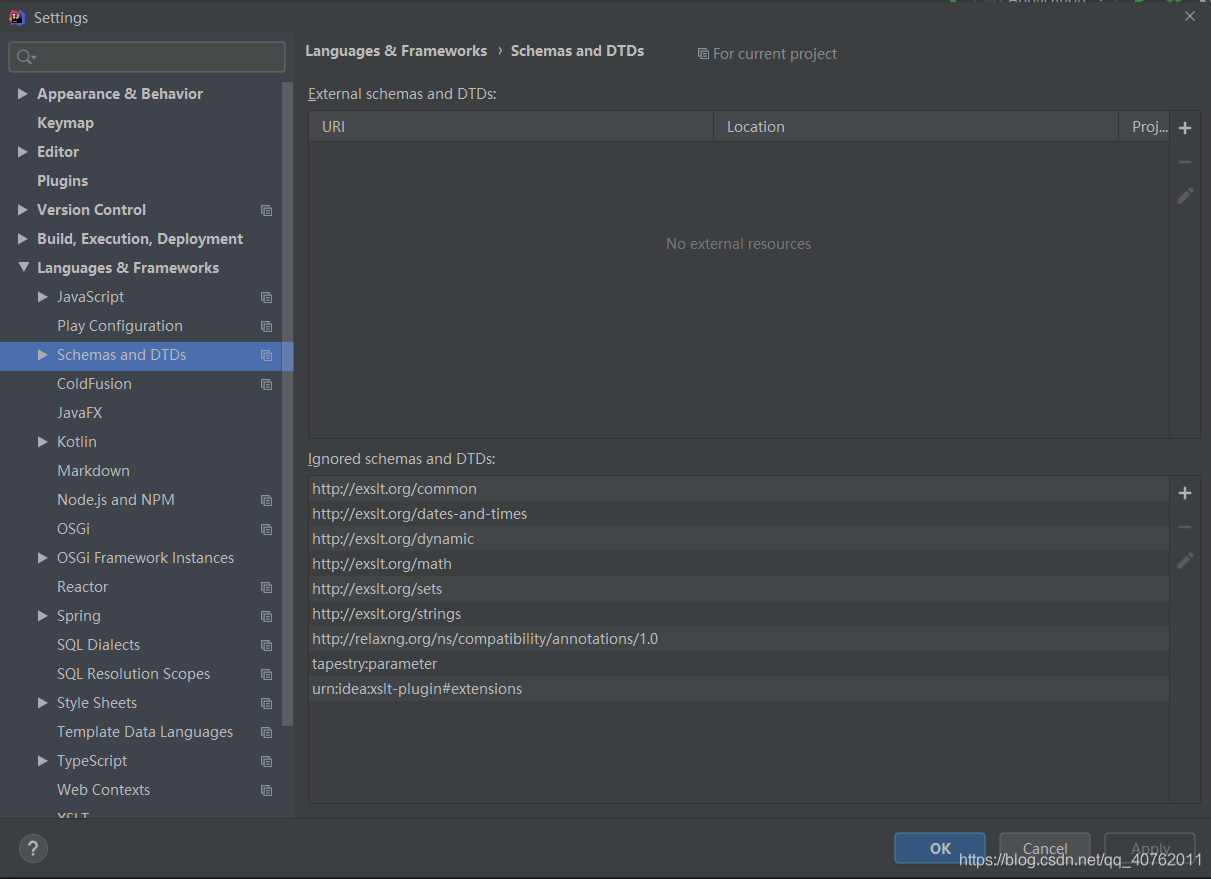
Task: Select relaxng.org compatibility annotations entry
Action: click(x=739, y=639)
